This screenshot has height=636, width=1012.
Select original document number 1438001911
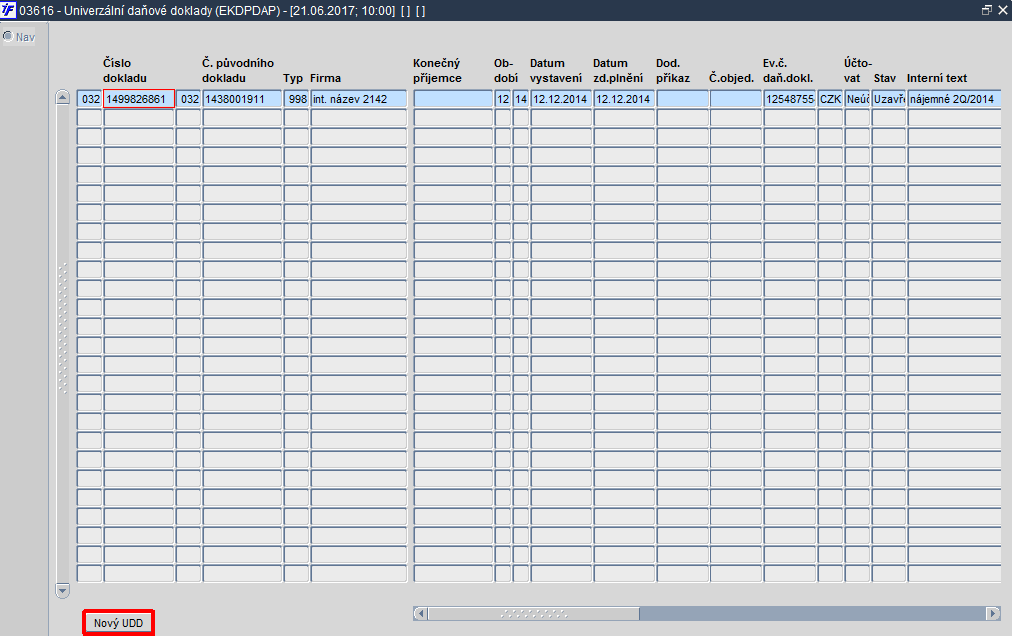click(x=242, y=99)
